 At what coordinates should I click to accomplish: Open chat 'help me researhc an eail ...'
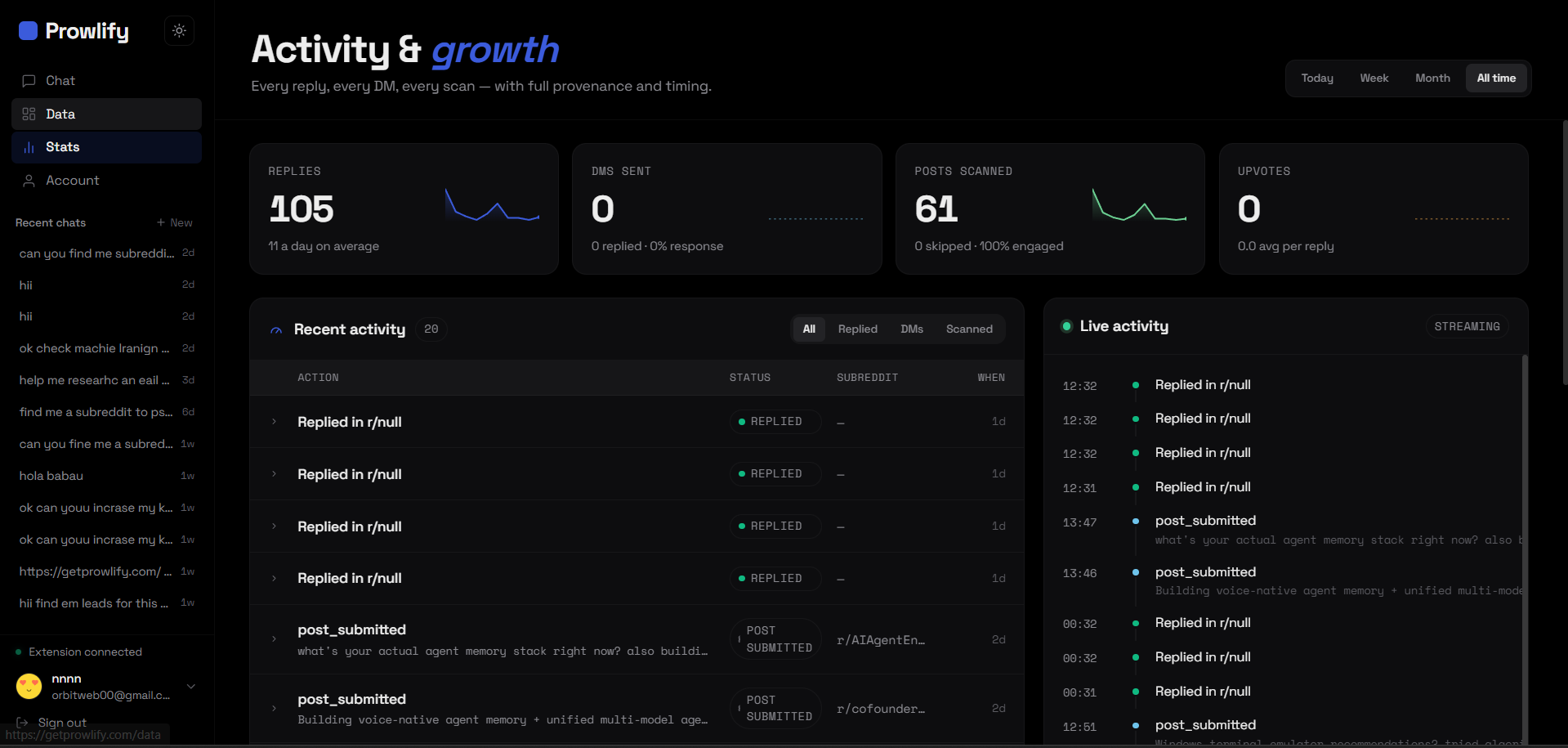(106, 380)
